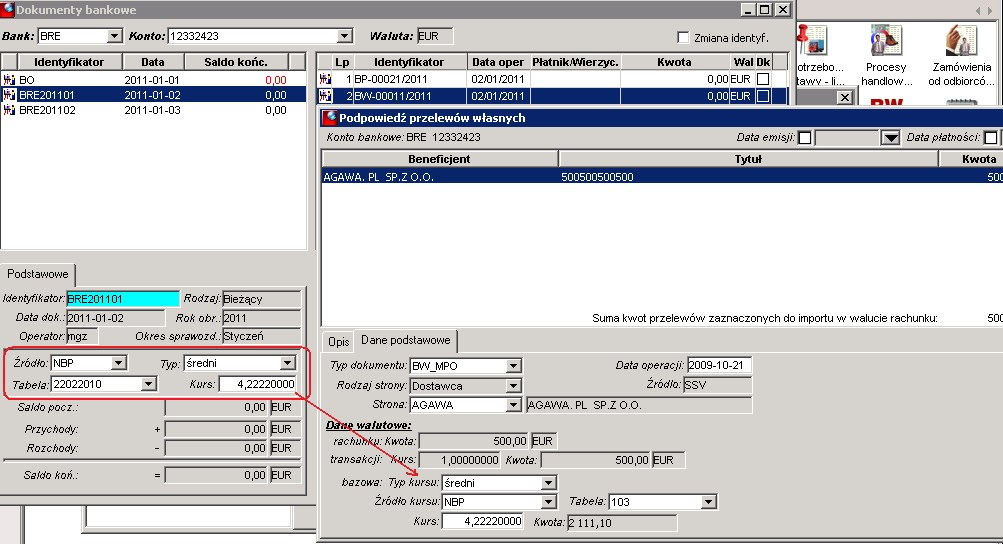Expand the Konto dropdown showing 12332423

(x=345, y=36)
